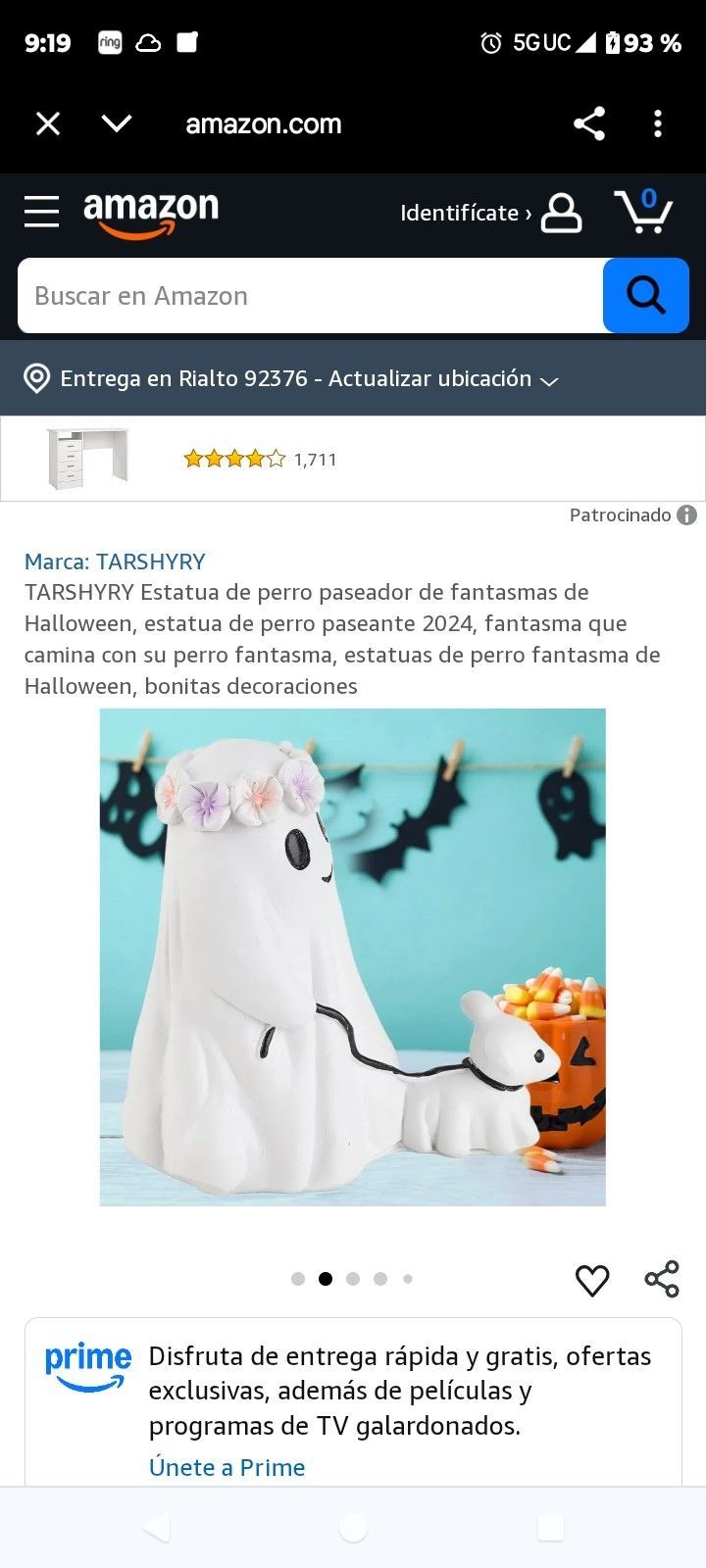Select the third image carousel dot
Image resolution: width=706 pixels, height=1568 pixels.
coord(353,1279)
